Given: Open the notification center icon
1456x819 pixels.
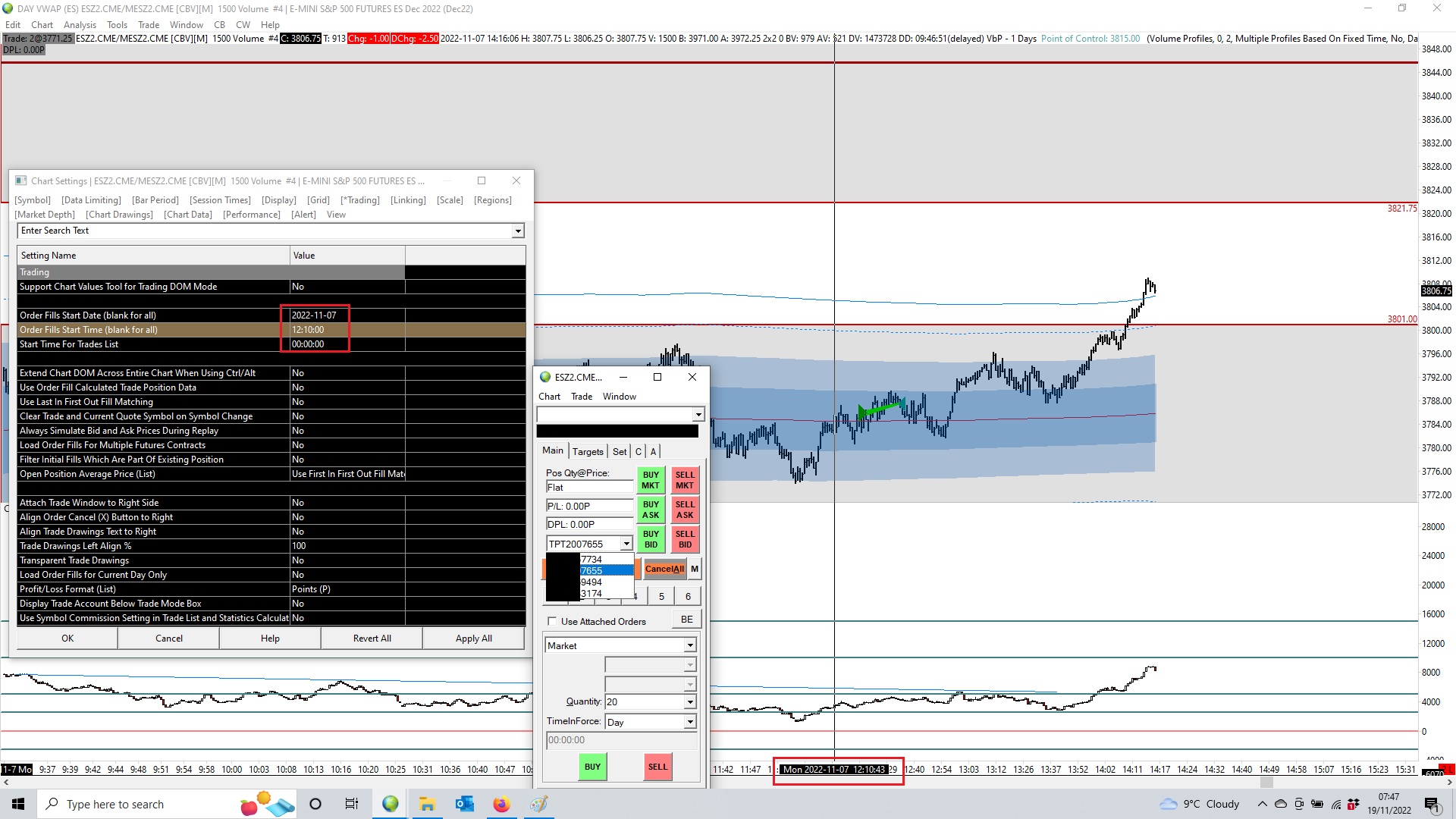Looking at the screenshot, I should tap(1432, 804).
